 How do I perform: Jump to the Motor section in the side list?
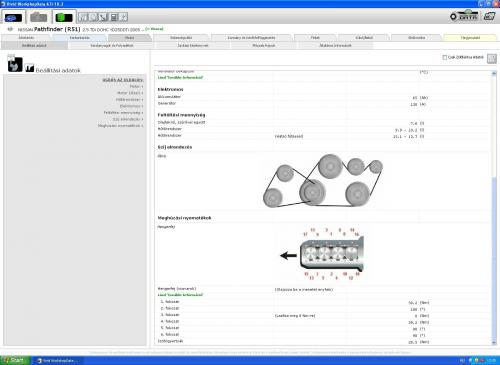136,86
